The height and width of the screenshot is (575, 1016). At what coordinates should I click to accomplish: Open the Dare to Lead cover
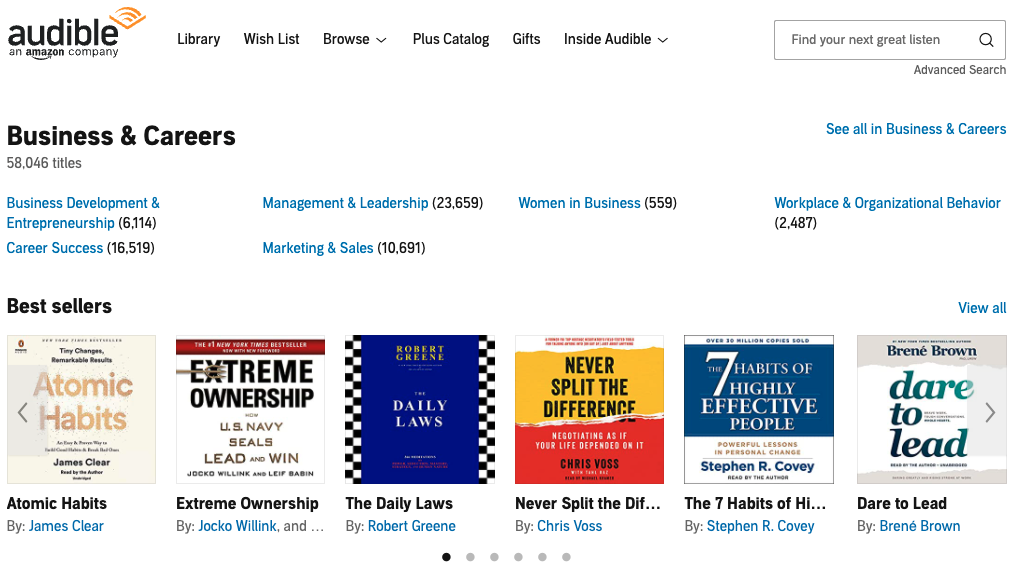[931, 410]
